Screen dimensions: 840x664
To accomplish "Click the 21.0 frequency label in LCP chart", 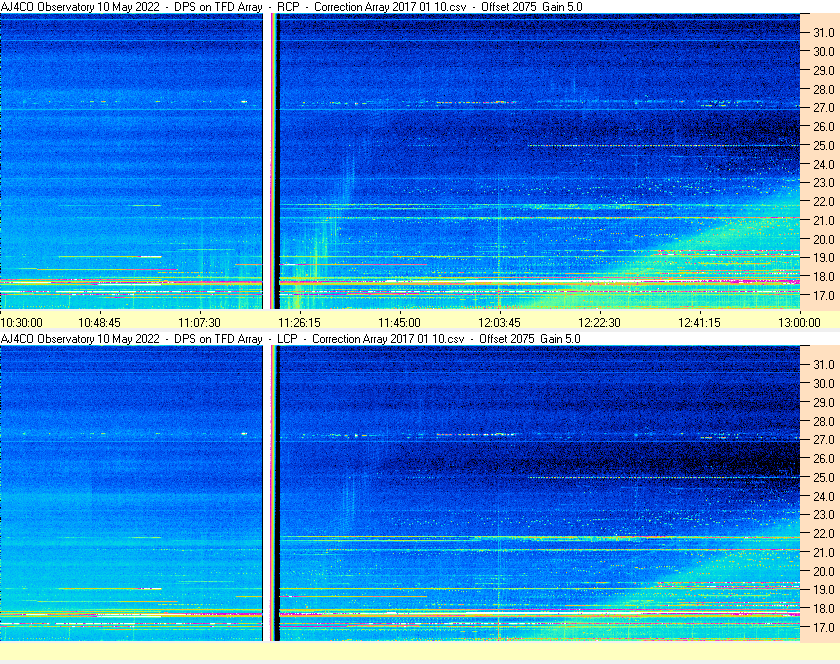I will (824, 552).
